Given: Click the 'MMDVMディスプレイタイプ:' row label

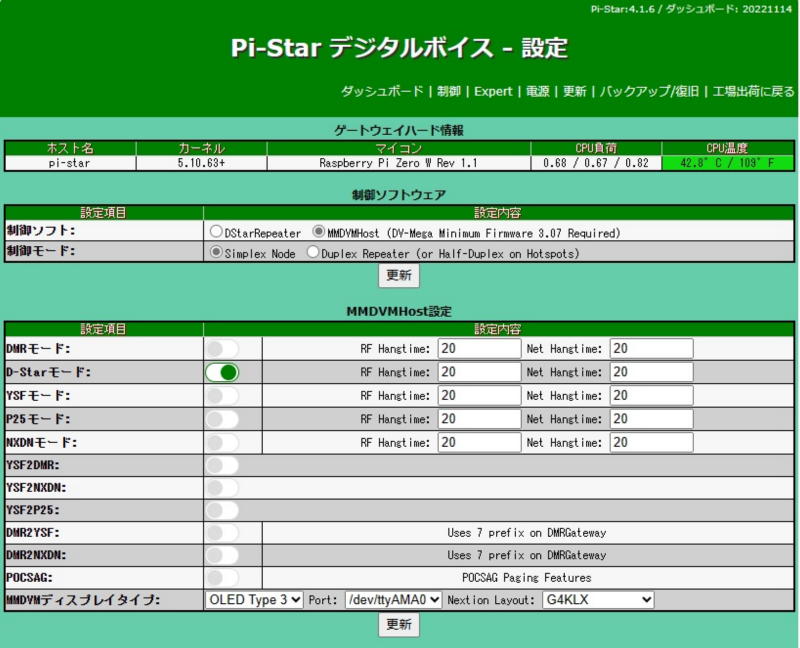Looking at the screenshot, I should 83,600.
